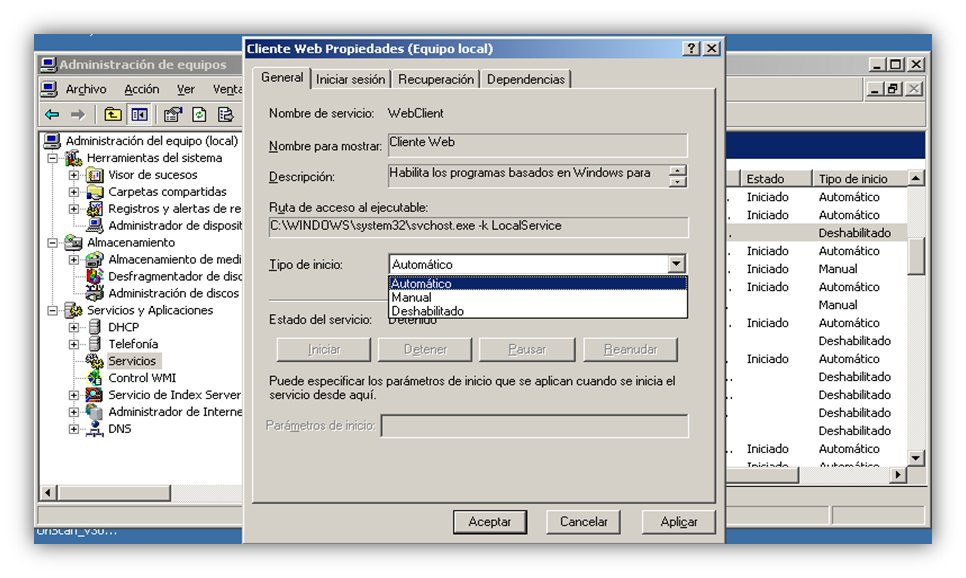Screen dimensions: 966x578
Task: Click the Administración de discos icon
Action: pyautogui.click(x=95, y=293)
